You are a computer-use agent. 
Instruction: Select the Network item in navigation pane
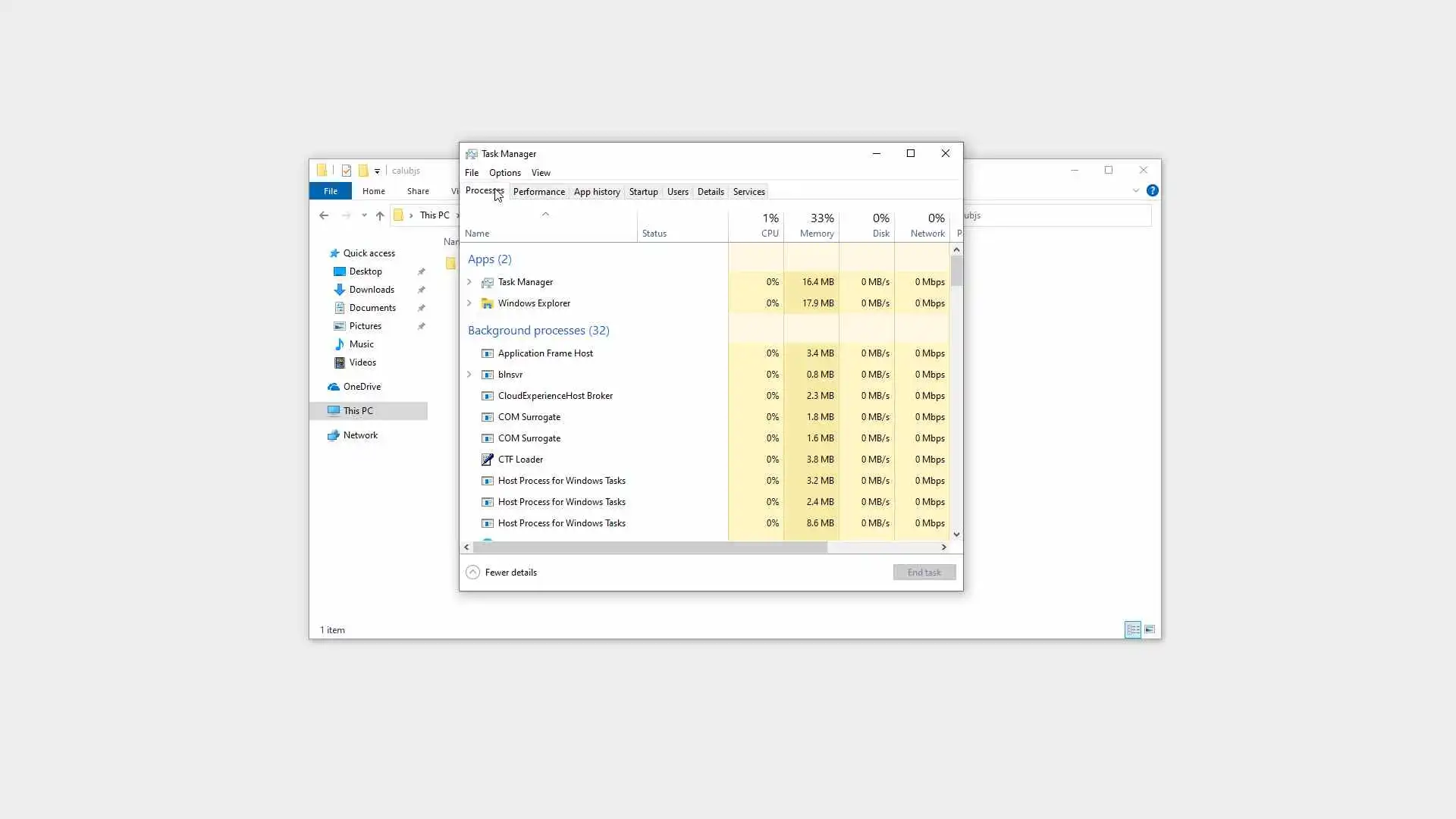(x=360, y=435)
